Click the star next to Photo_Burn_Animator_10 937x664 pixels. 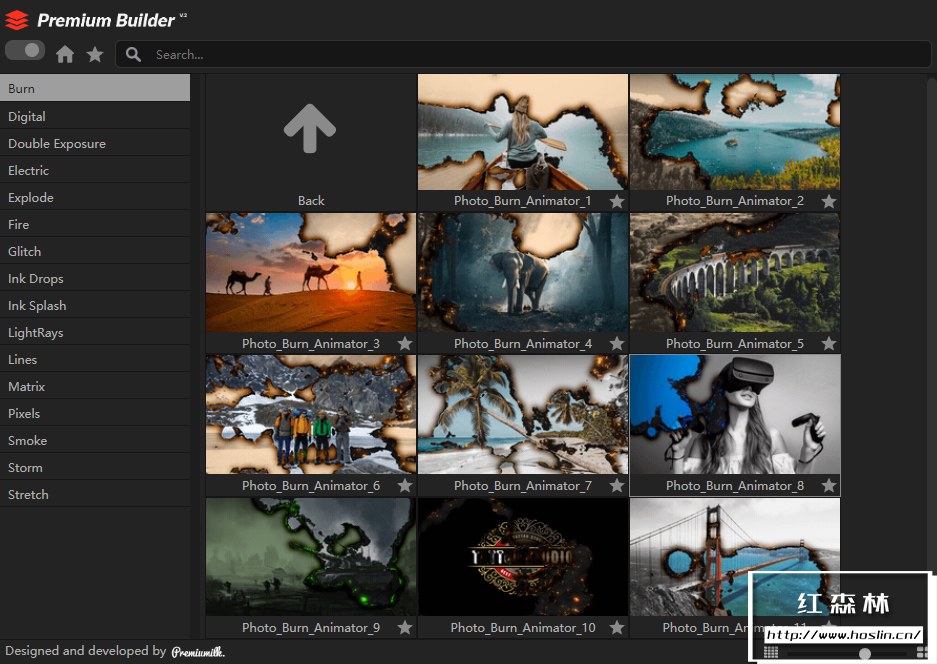coord(617,628)
